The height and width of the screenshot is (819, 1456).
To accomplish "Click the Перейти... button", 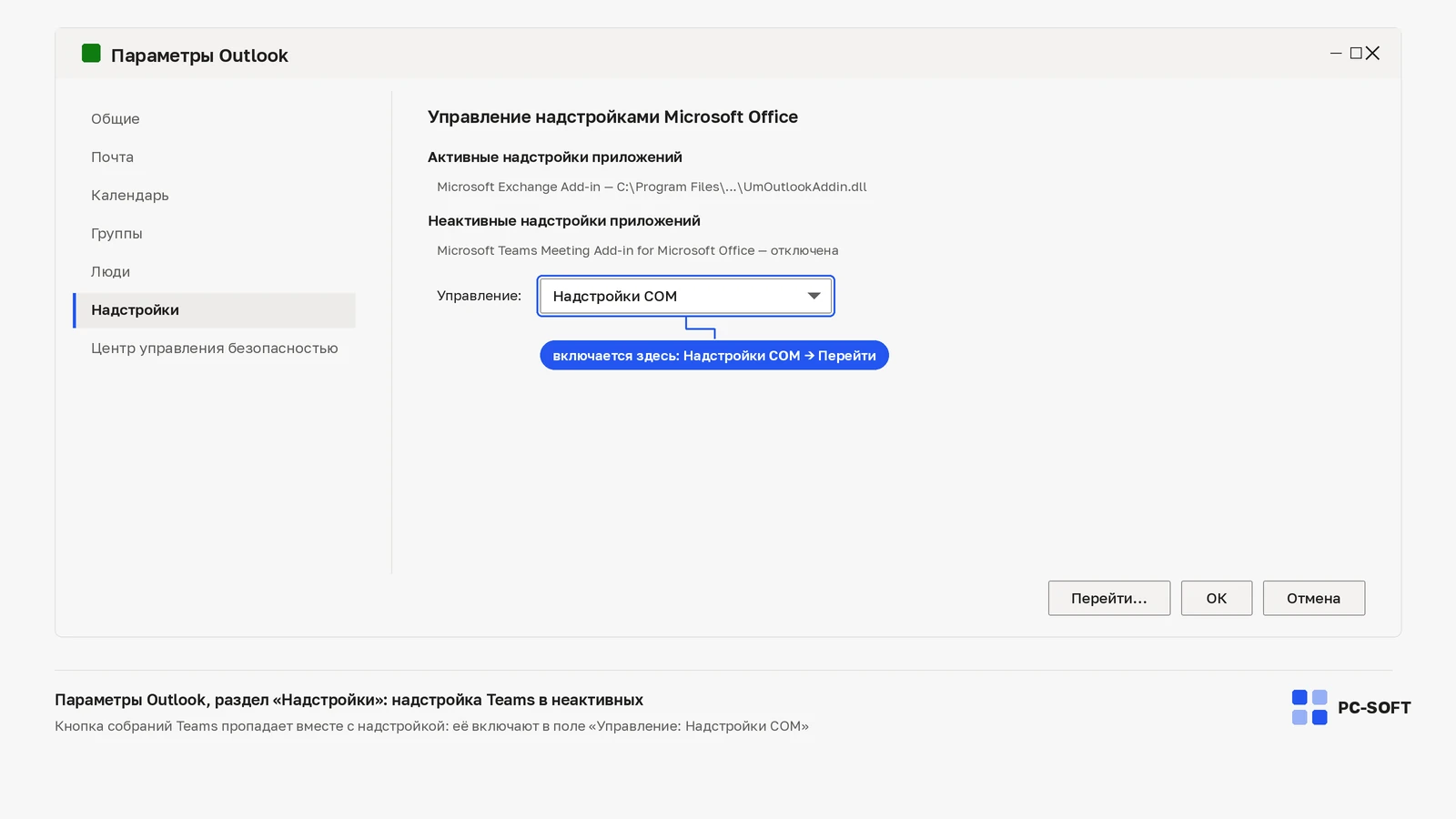I will click(1108, 598).
